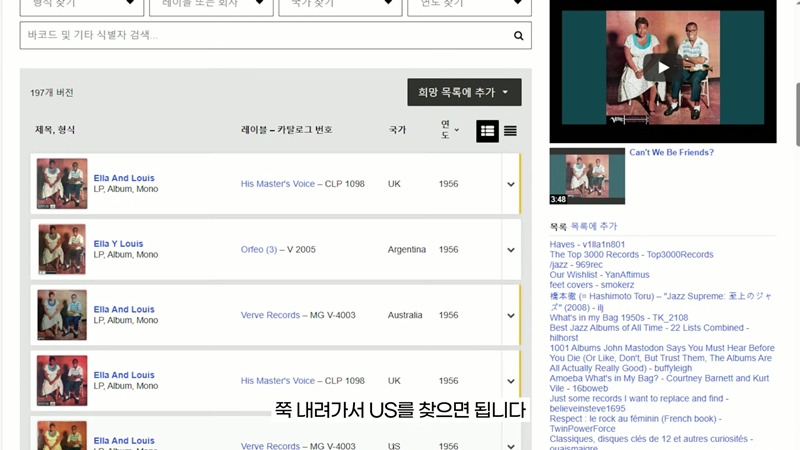
Task: Click the Argentina country cell
Action: pos(407,249)
